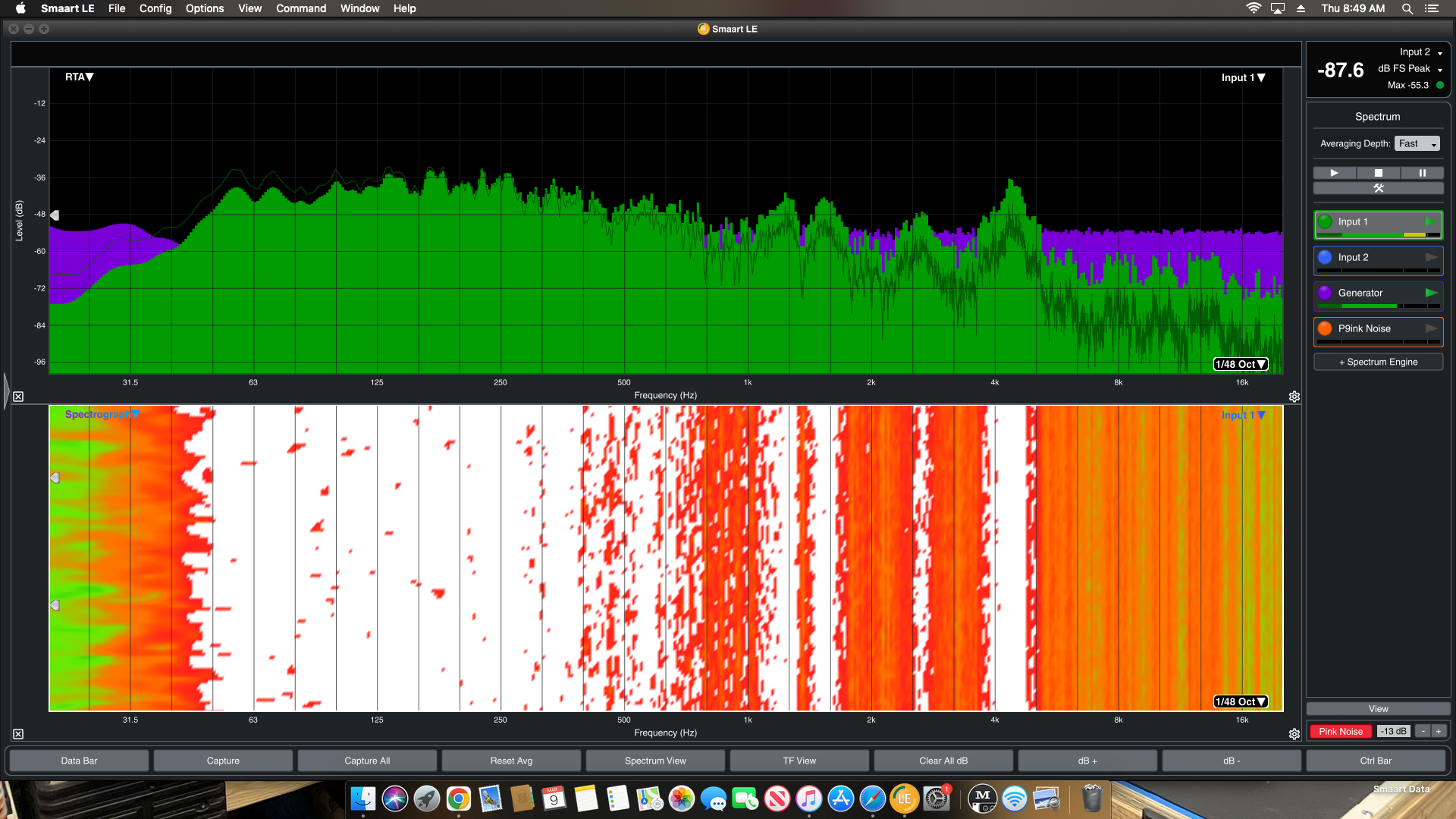Increase generator level with plus button
Screen dimensions: 1456x819
[1439, 731]
